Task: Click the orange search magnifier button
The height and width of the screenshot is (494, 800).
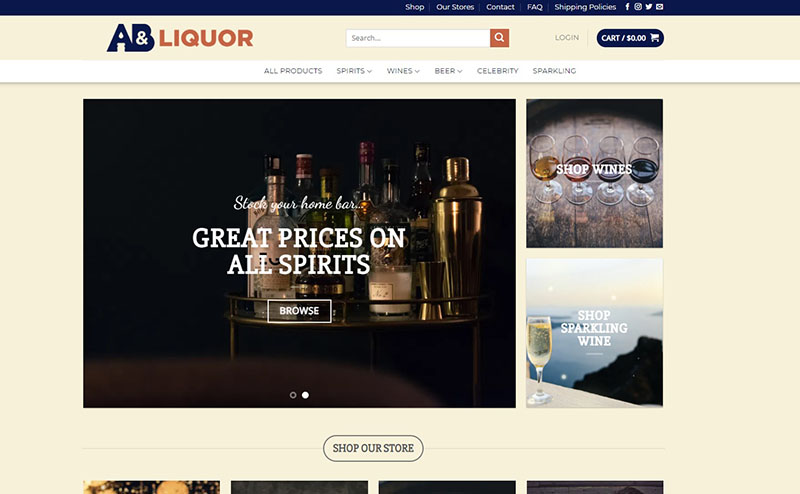Action: (499, 38)
